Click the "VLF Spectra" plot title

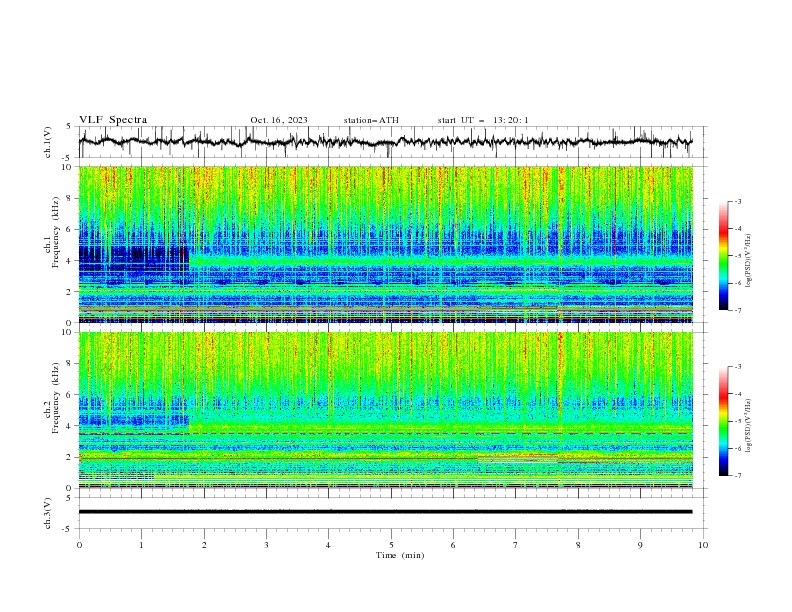click(113, 120)
